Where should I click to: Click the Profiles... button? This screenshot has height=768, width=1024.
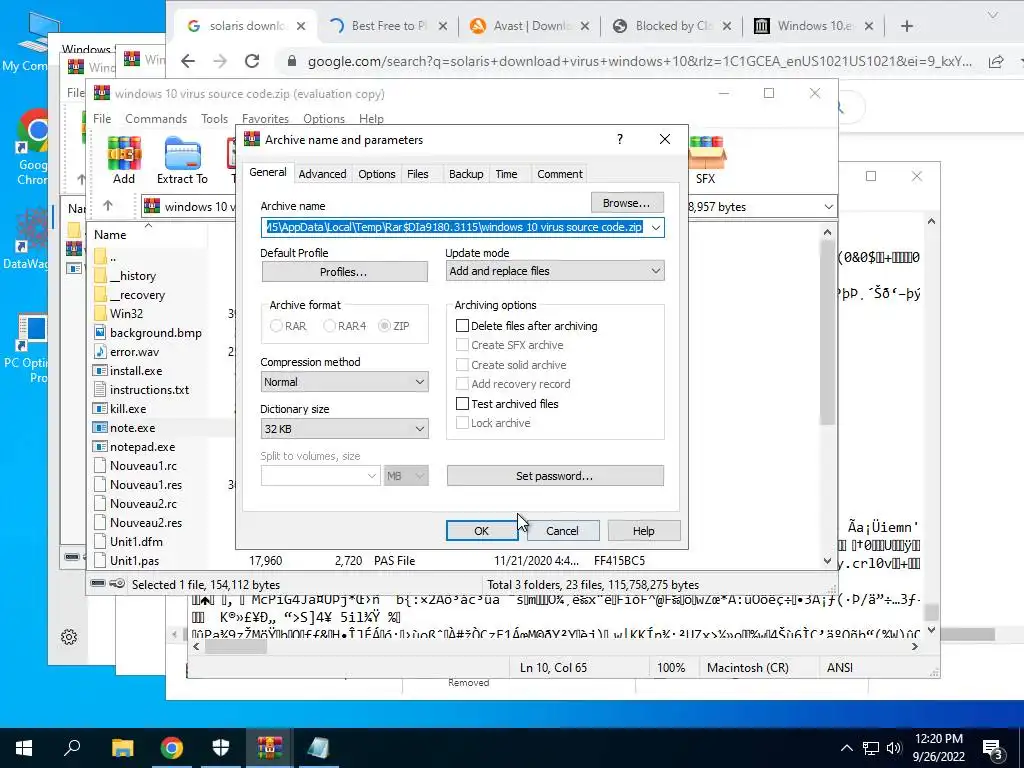pyautogui.click(x=344, y=272)
